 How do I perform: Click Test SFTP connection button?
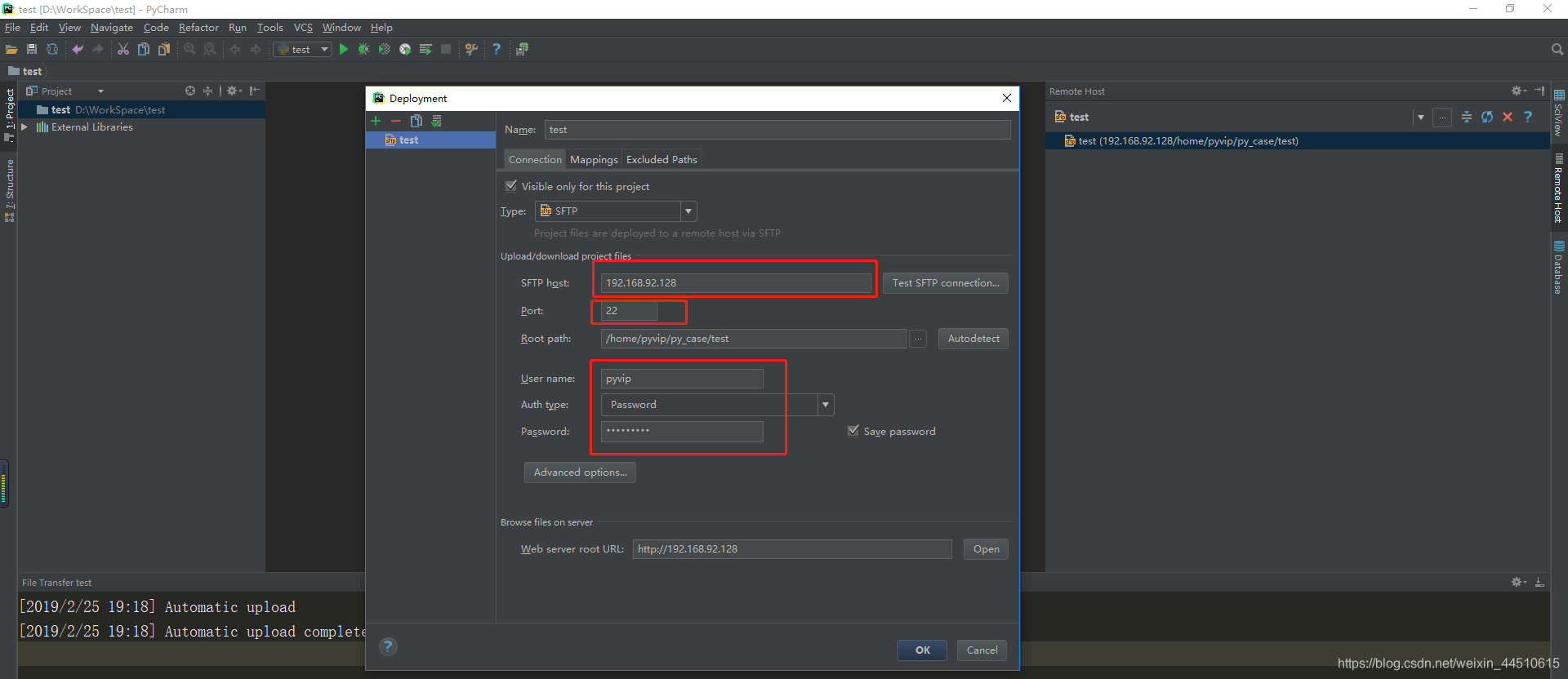[x=946, y=283]
